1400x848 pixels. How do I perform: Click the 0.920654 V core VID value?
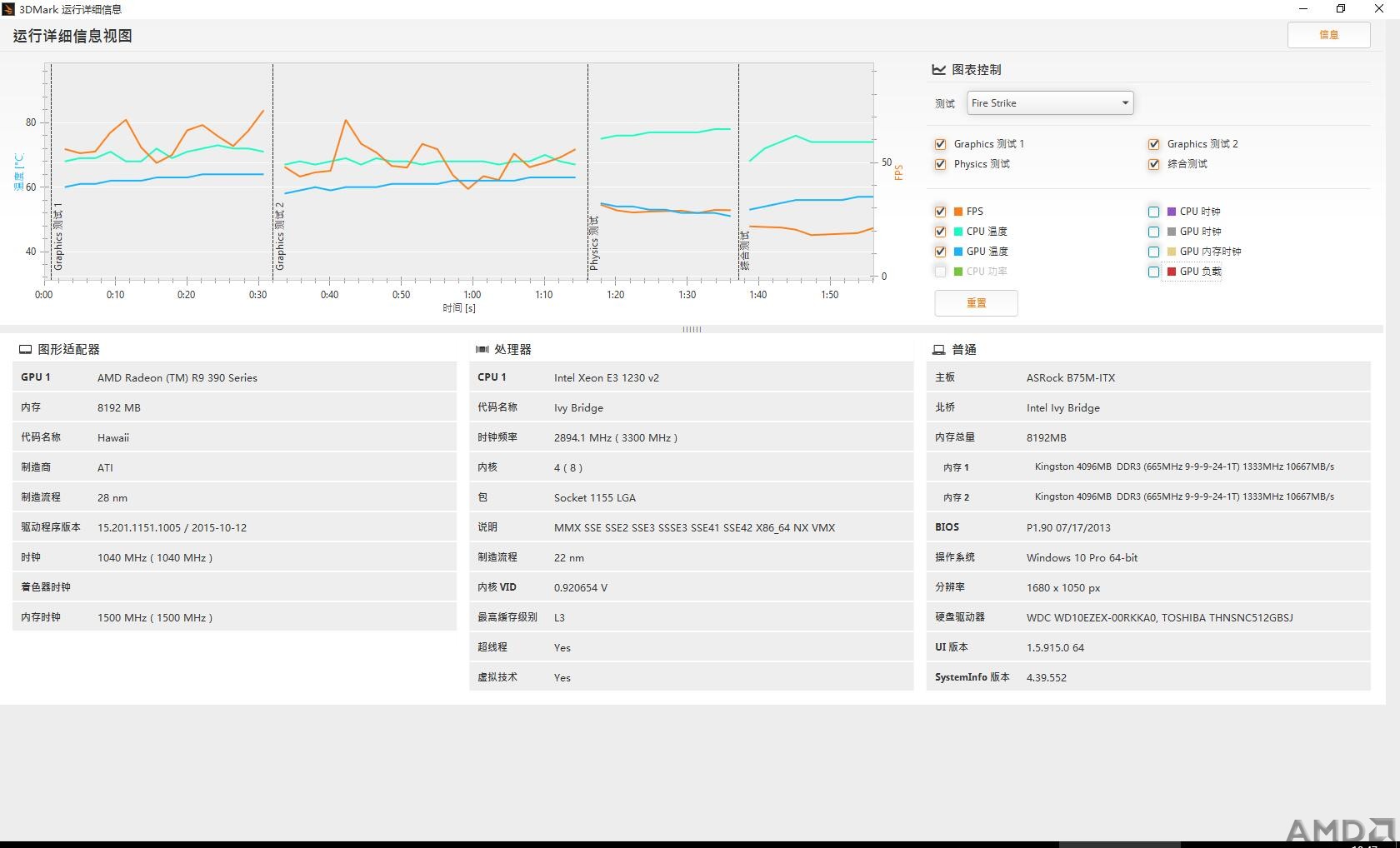[581, 588]
